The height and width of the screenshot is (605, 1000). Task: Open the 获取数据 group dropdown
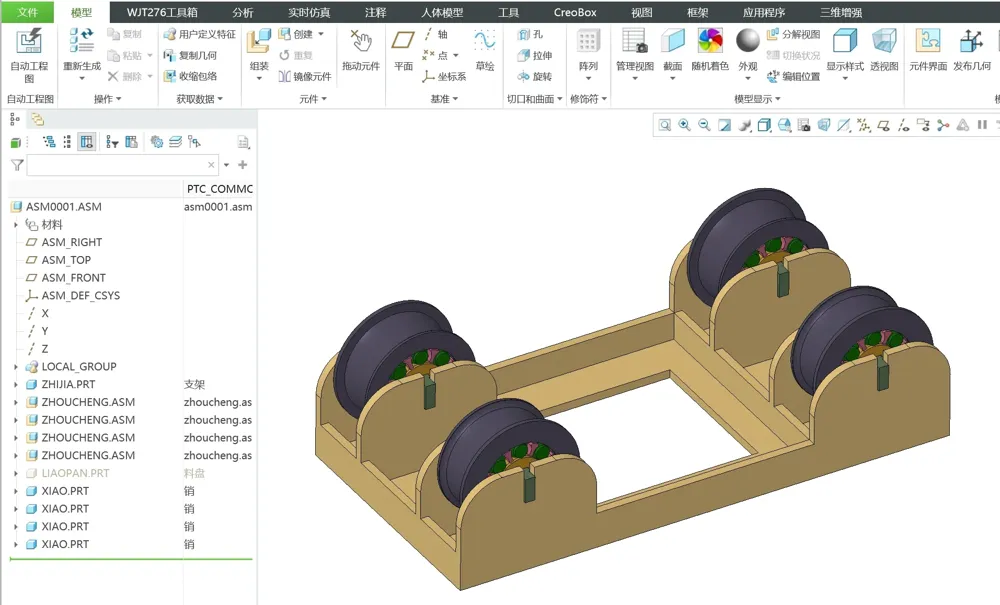(x=200, y=99)
